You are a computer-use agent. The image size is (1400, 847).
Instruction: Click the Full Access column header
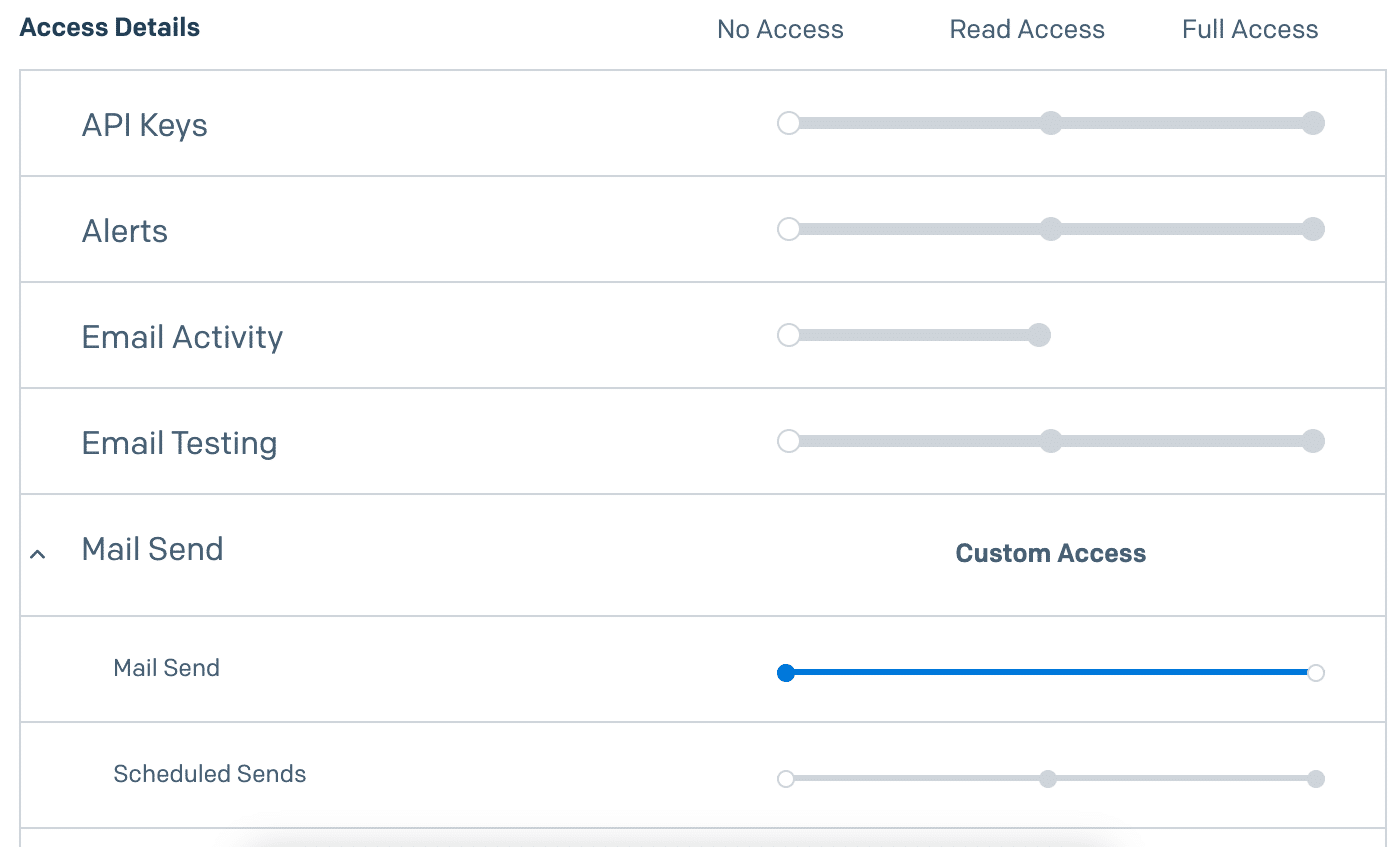pyautogui.click(x=1249, y=29)
